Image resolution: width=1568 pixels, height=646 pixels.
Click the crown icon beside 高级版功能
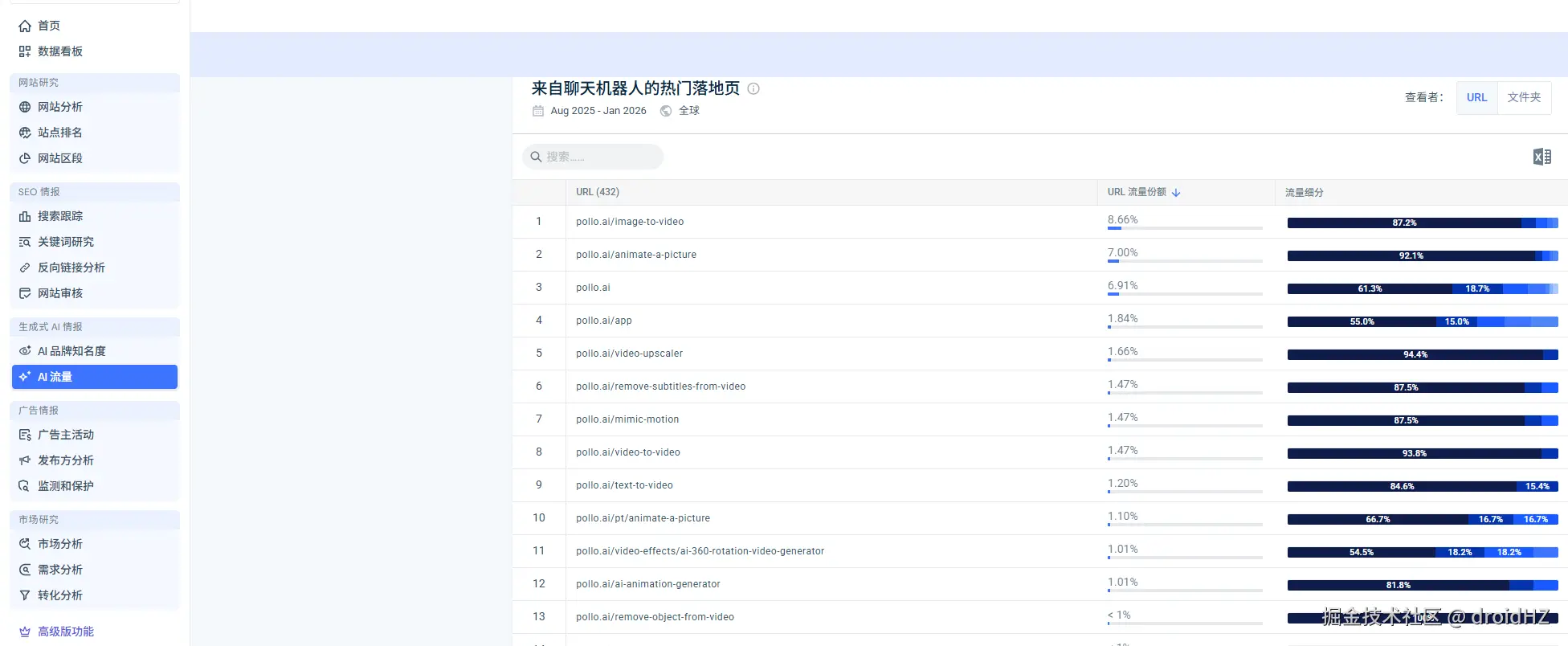pyautogui.click(x=25, y=632)
